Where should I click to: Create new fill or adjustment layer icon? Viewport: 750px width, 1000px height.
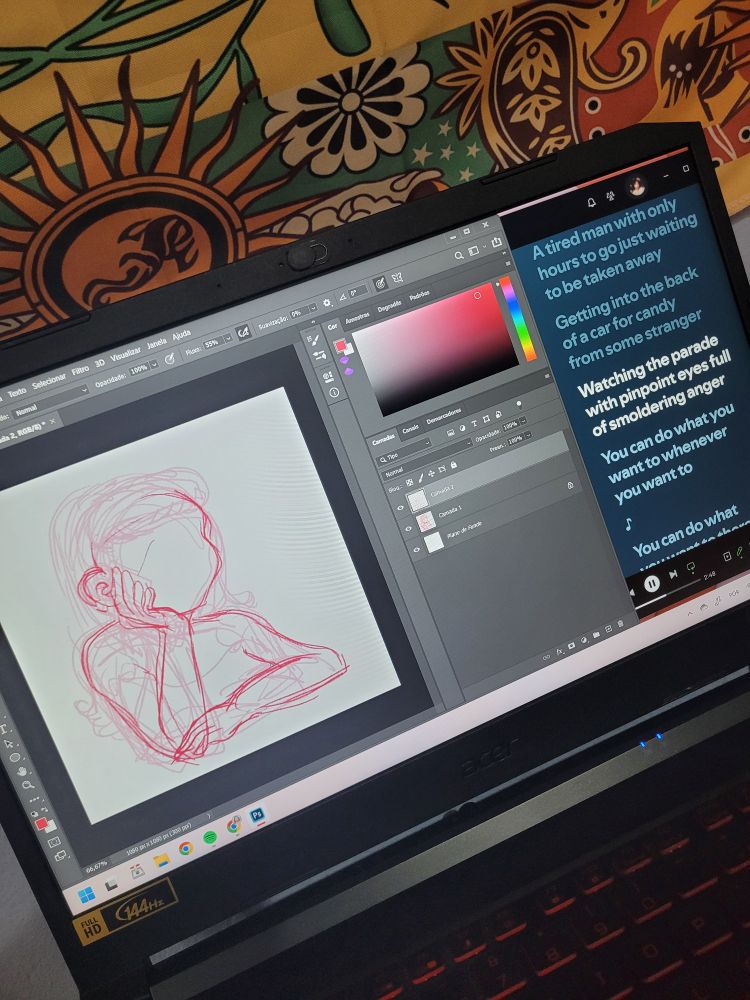(584, 640)
